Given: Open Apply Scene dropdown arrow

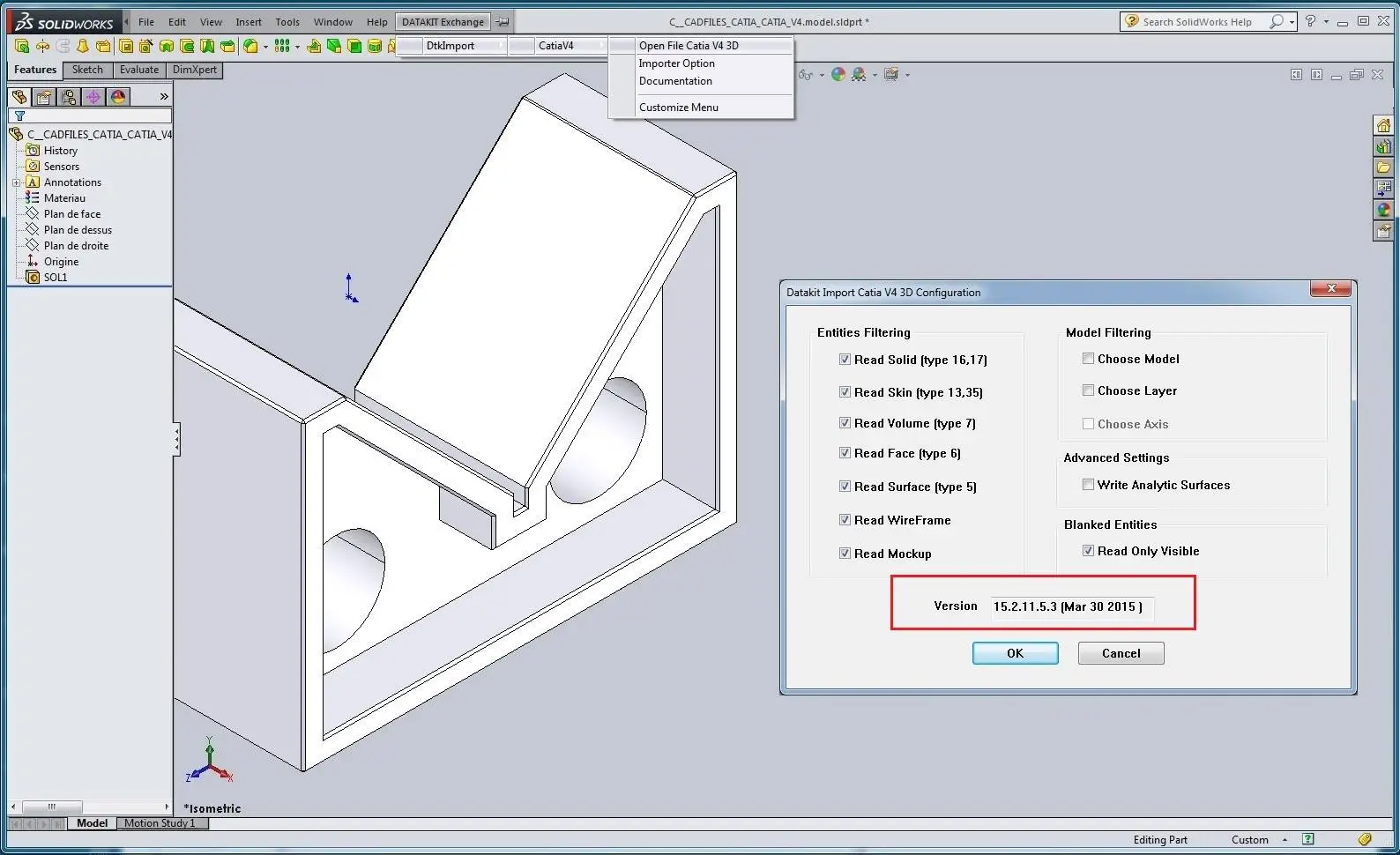Looking at the screenshot, I should [875, 75].
